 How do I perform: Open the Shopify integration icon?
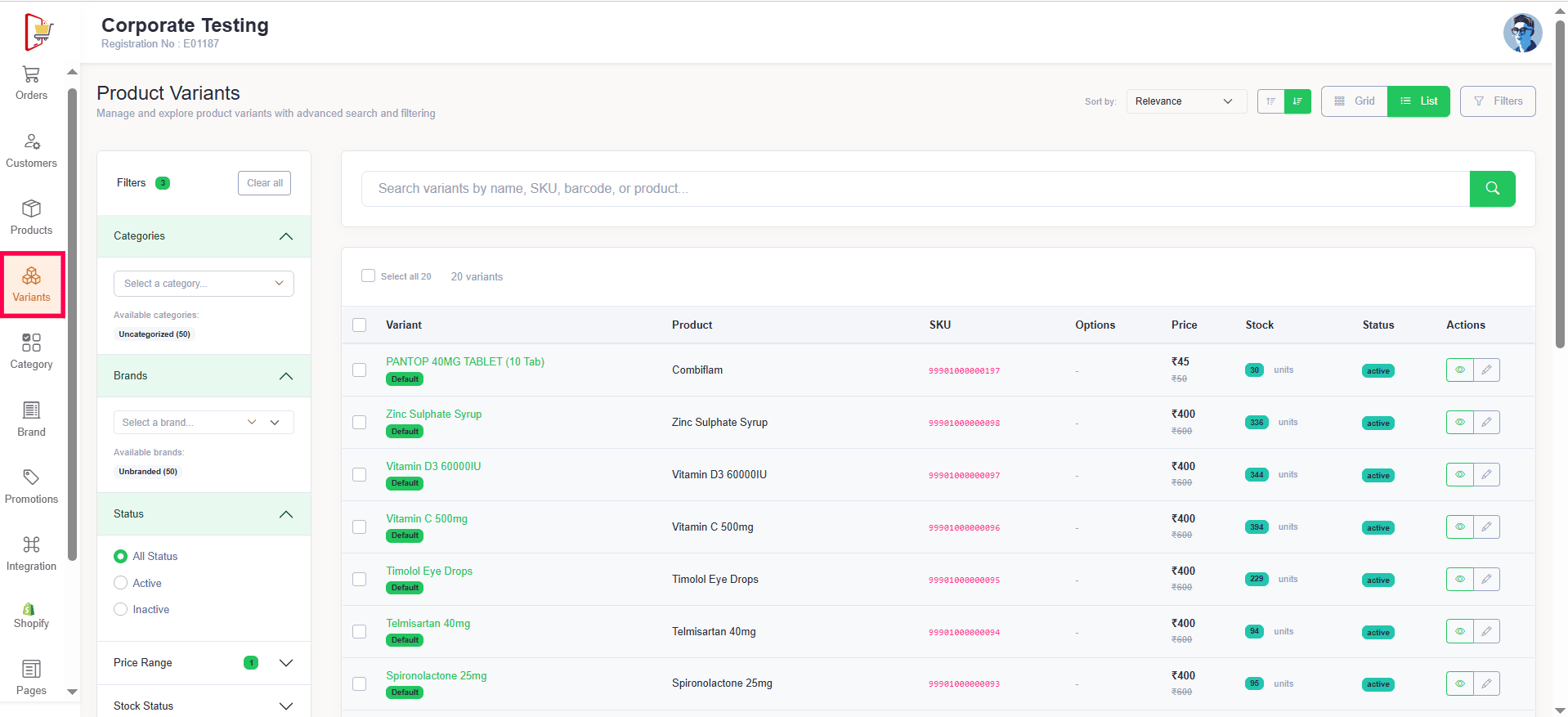pos(31,609)
